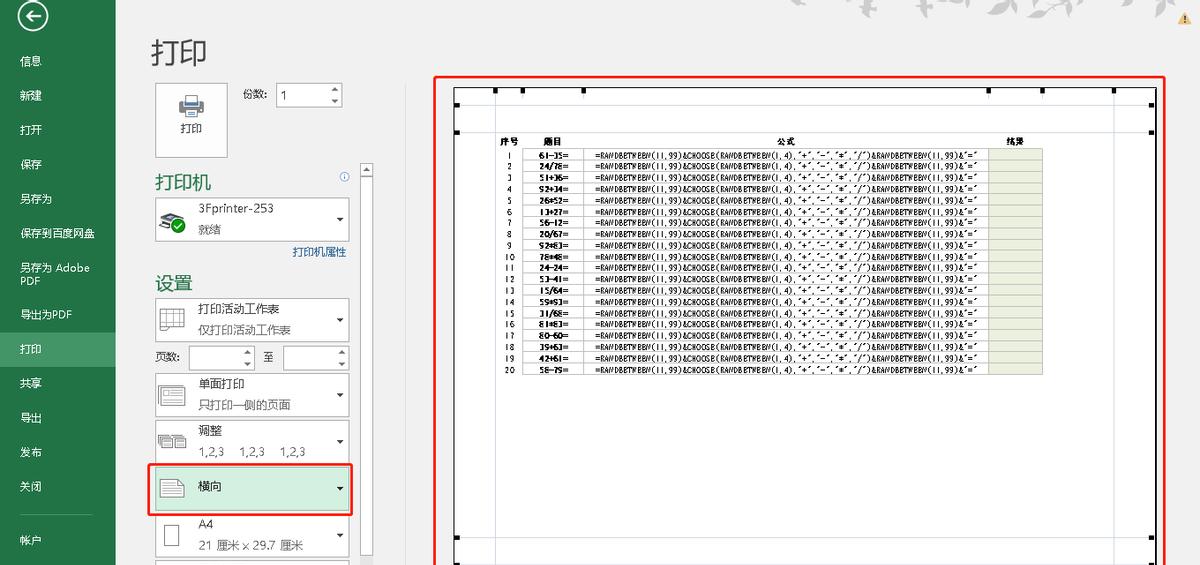Open the 3Fprinter-253 printer dropdown

(x=252, y=219)
